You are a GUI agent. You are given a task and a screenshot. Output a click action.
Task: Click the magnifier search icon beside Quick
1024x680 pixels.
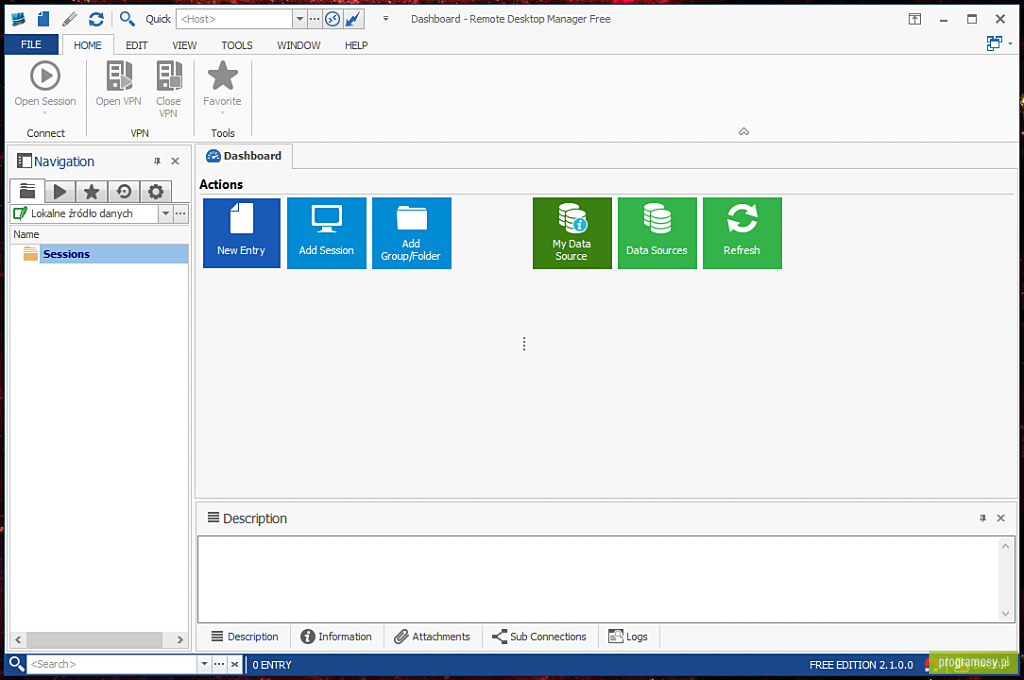tap(127, 19)
